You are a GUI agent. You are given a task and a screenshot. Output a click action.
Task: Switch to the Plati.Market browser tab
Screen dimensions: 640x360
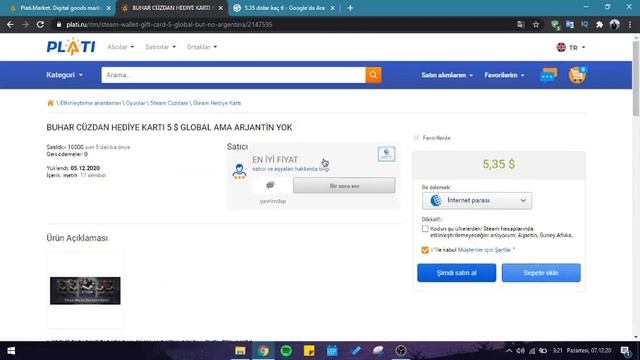[60, 8]
